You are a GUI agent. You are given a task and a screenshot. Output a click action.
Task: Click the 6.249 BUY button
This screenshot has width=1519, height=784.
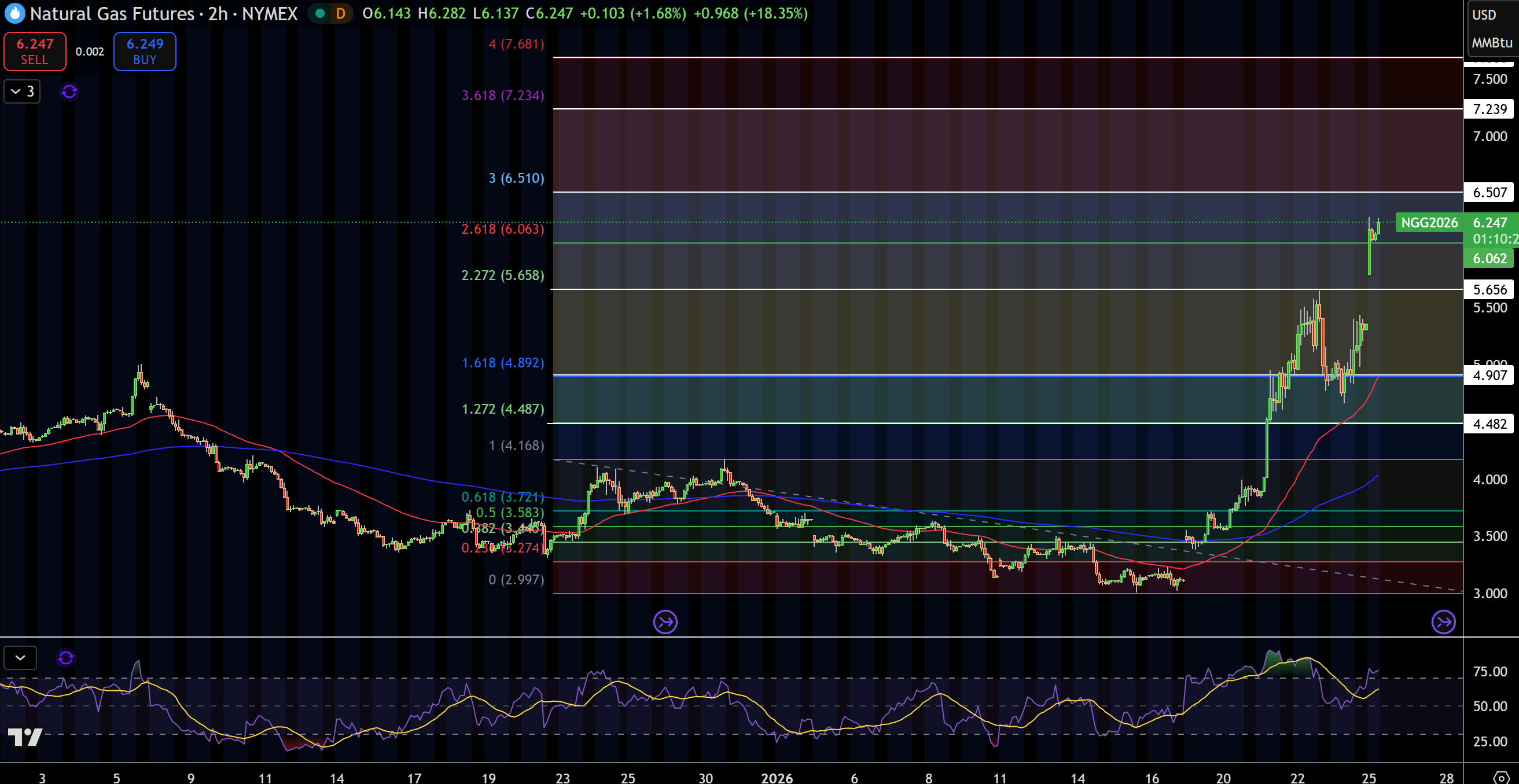click(x=144, y=51)
